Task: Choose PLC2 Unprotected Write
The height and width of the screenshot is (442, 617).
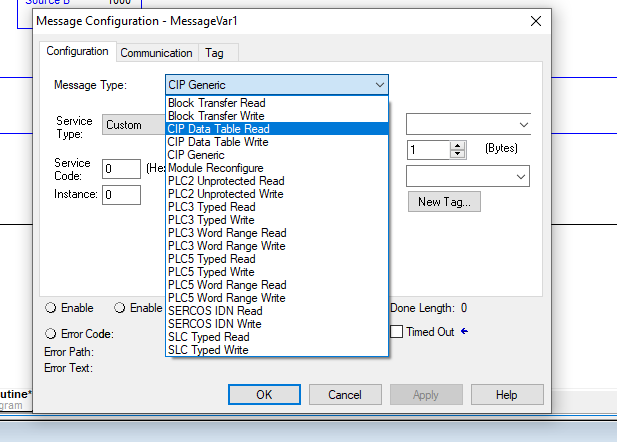Action: coord(277,194)
